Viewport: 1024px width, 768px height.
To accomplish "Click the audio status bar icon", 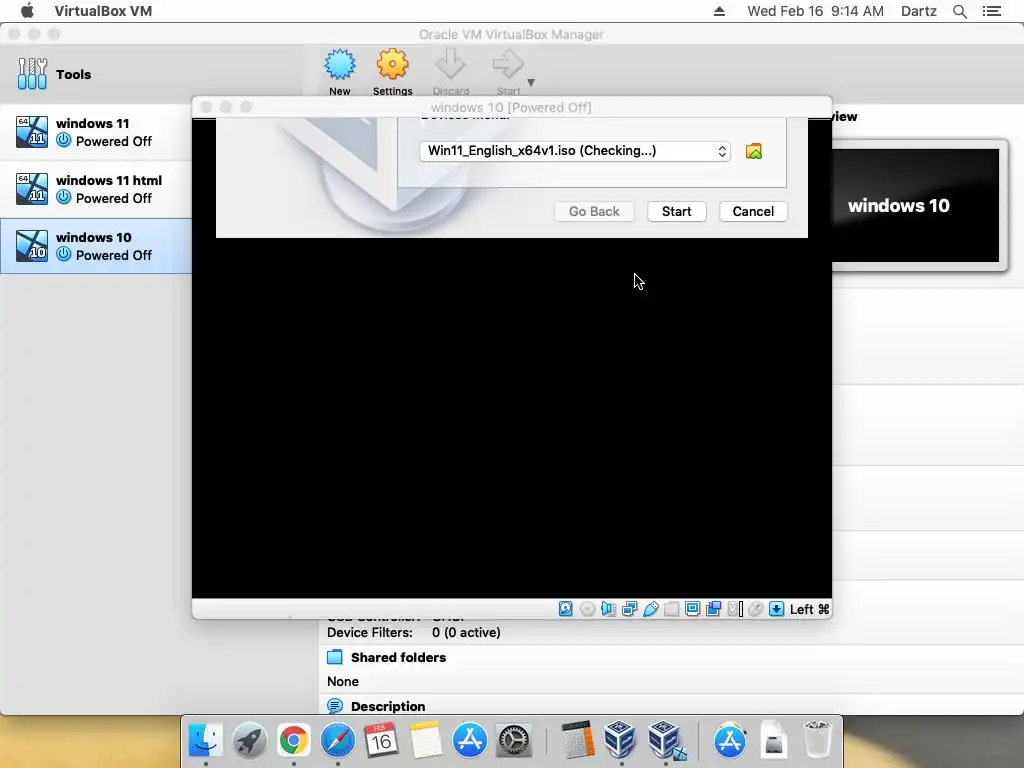I will tap(608, 609).
